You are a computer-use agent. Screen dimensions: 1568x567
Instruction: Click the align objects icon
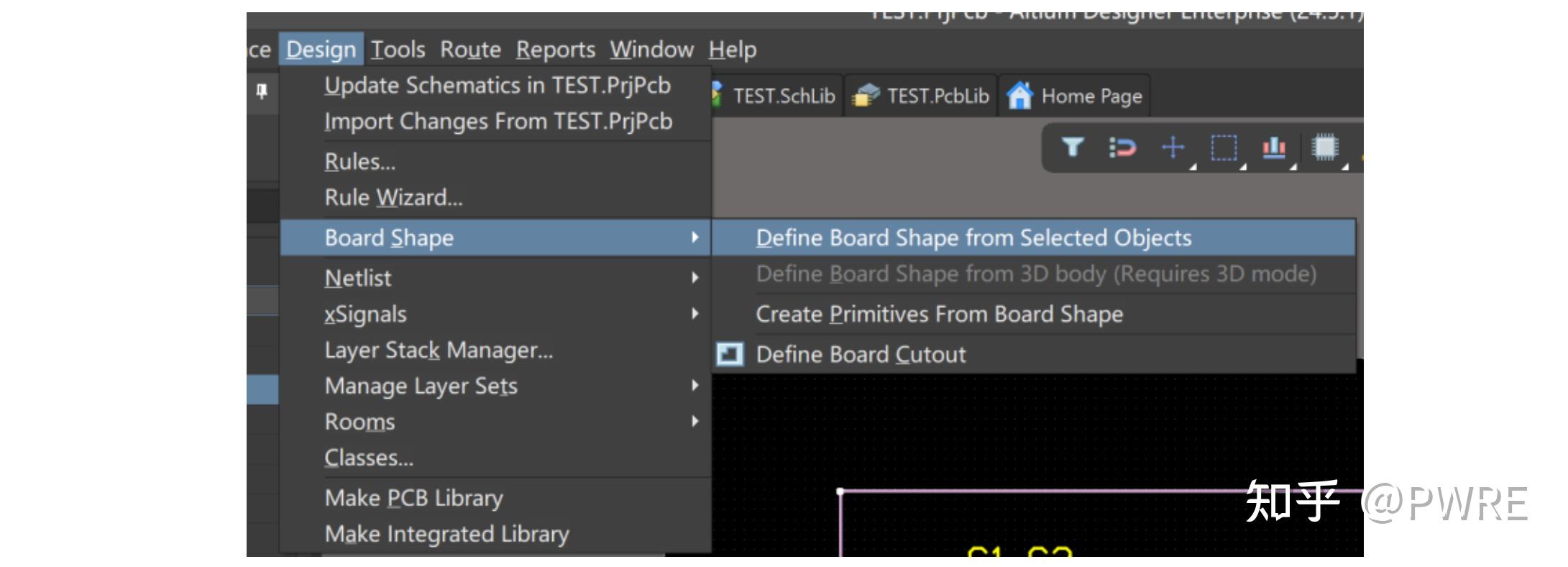point(1274,148)
